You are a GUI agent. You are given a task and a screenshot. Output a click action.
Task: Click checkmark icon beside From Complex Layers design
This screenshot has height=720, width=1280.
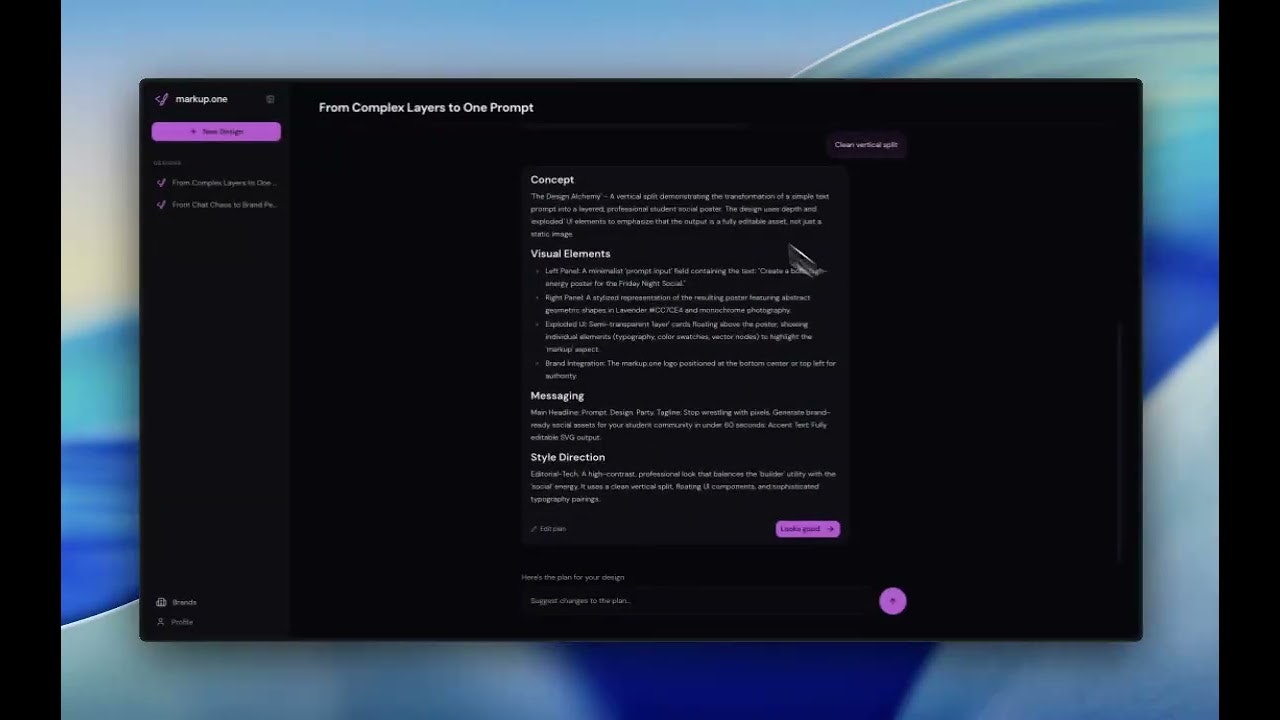coord(162,183)
